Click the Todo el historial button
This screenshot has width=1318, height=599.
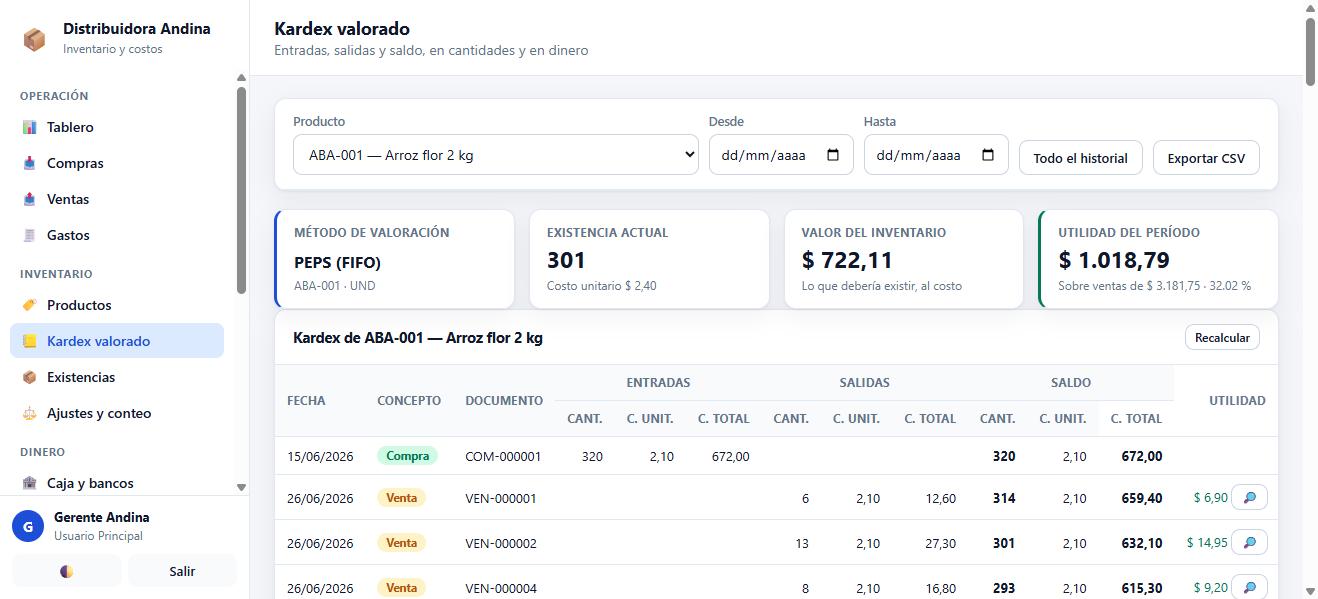[x=1080, y=158]
